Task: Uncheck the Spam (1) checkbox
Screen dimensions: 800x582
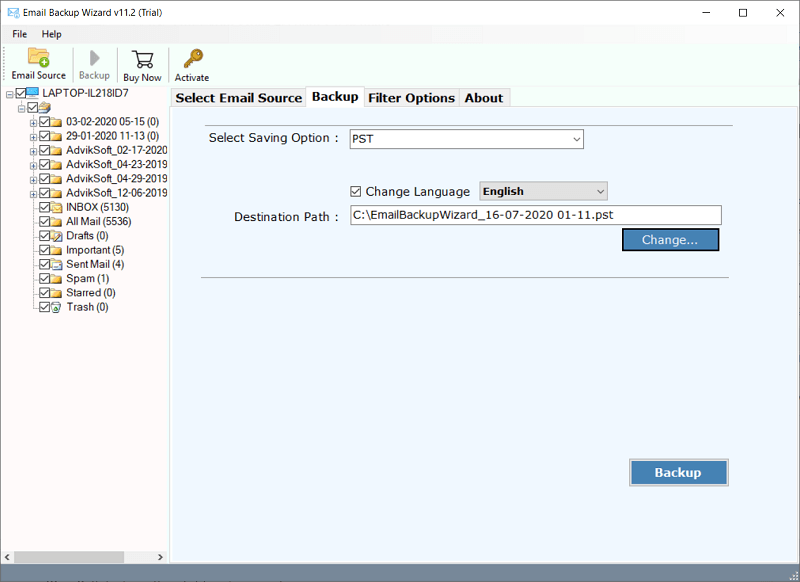Action: (44, 279)
